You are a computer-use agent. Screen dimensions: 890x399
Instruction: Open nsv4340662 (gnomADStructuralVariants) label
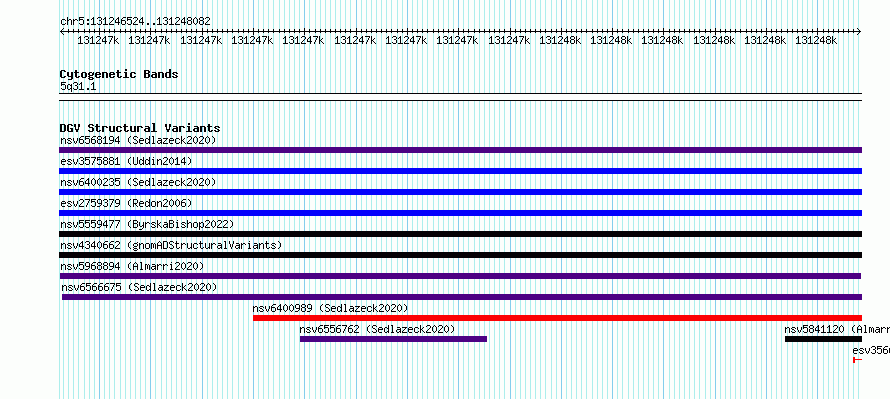171,245
